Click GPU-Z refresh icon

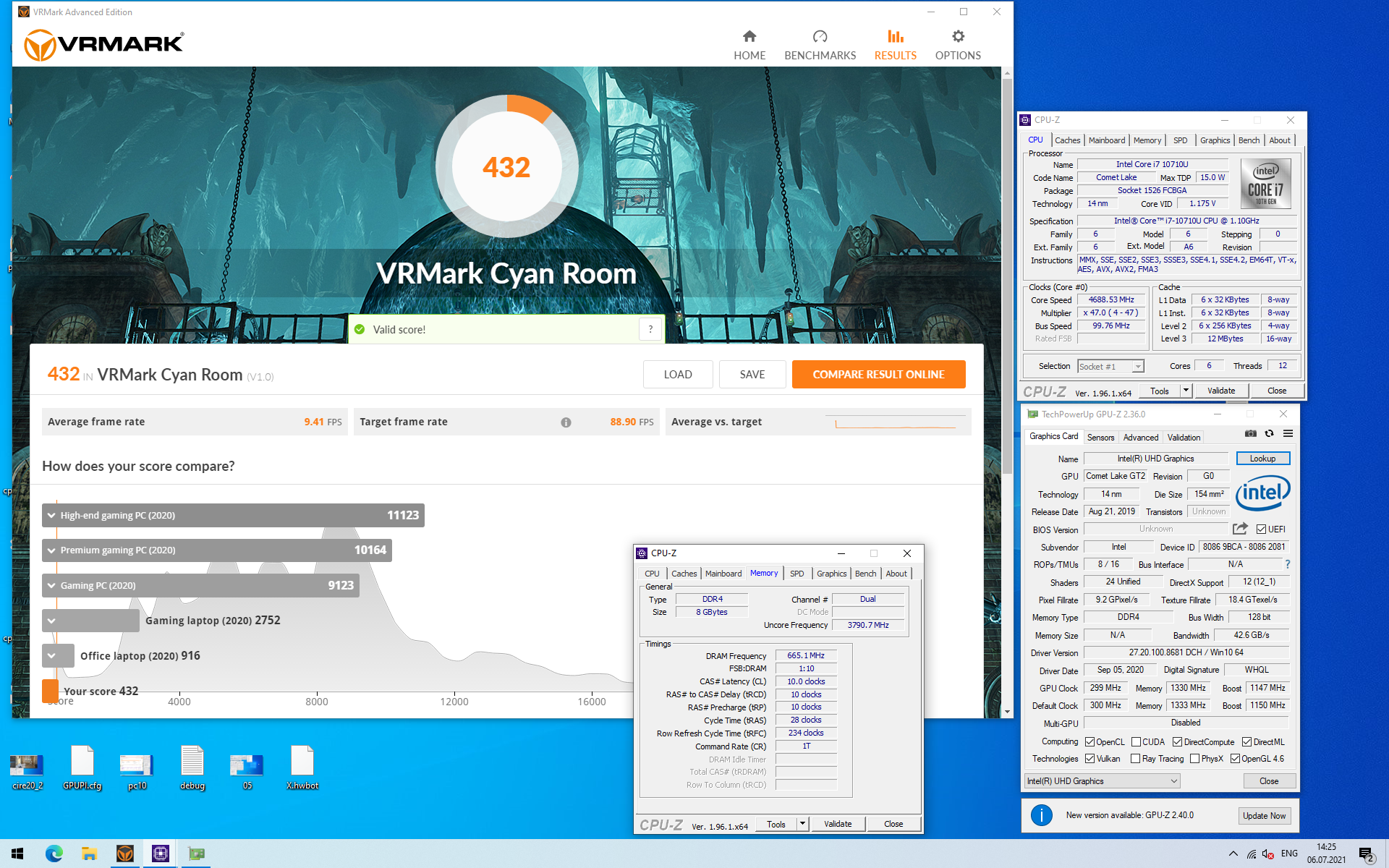point(1269,434)
